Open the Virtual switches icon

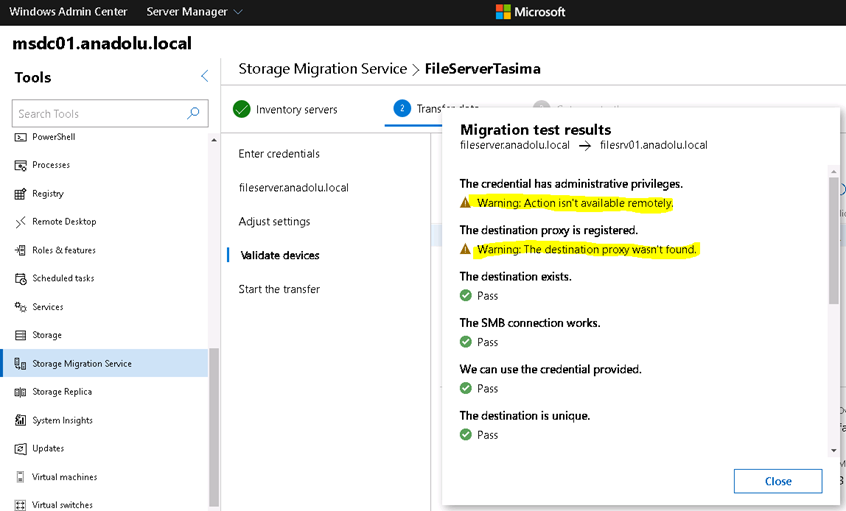[21, 505]
